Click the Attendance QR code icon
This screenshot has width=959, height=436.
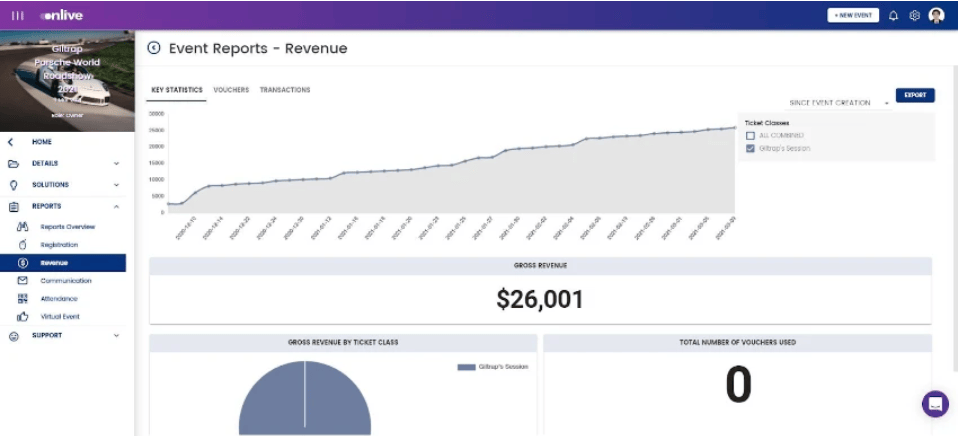22,299
